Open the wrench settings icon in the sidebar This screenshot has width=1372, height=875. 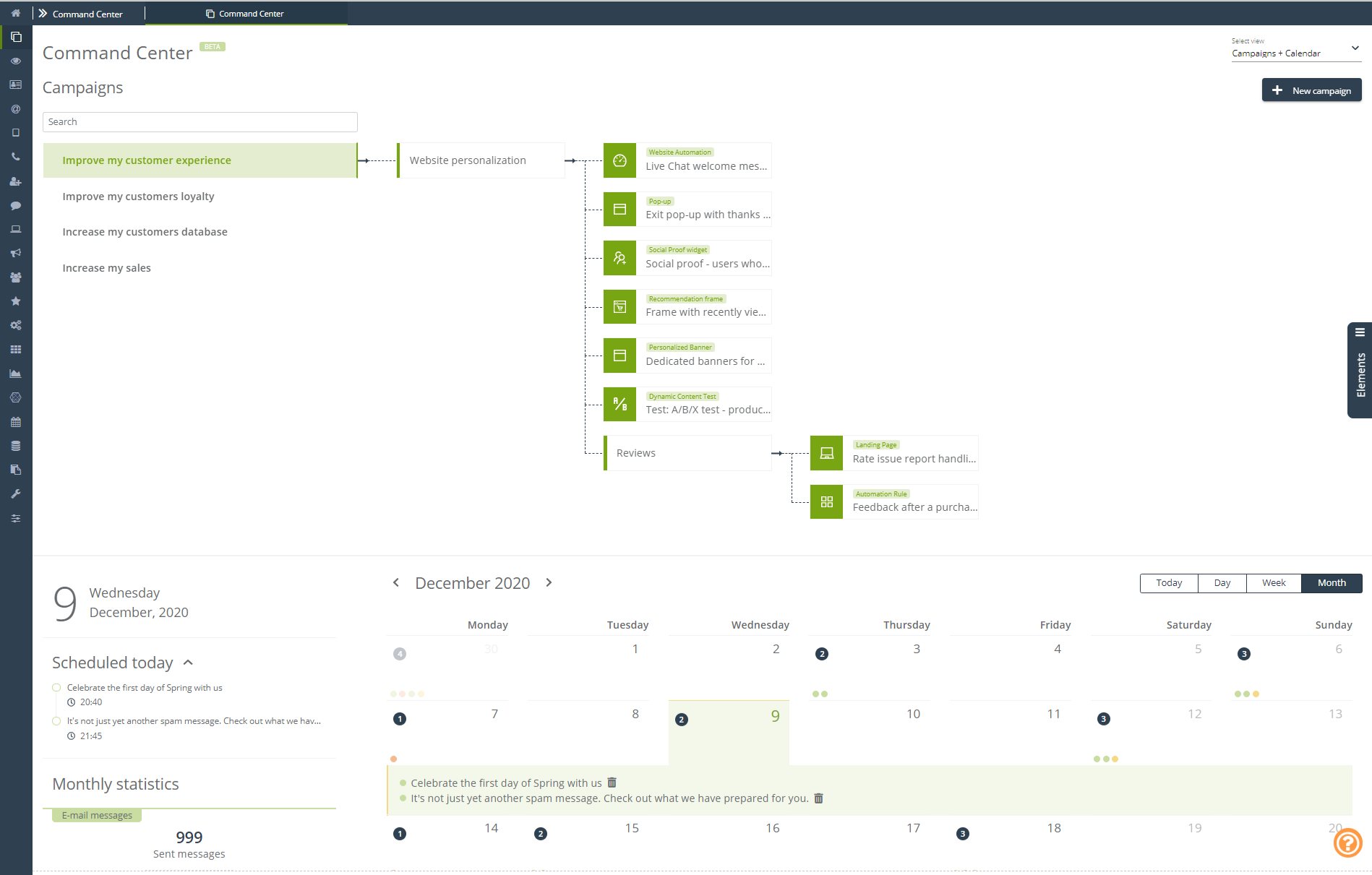(x=16, y=494)
